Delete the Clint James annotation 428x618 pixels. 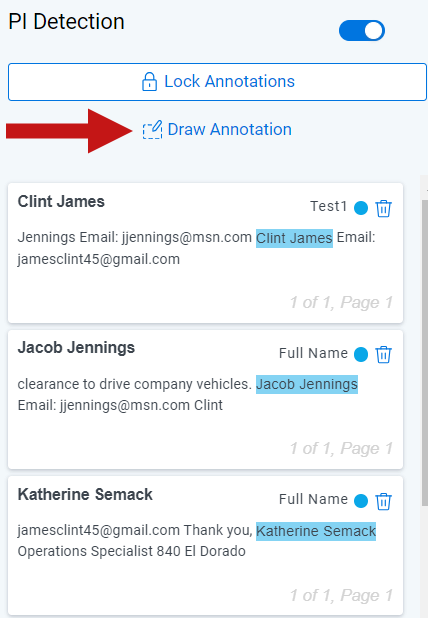[x=383, y=208]
